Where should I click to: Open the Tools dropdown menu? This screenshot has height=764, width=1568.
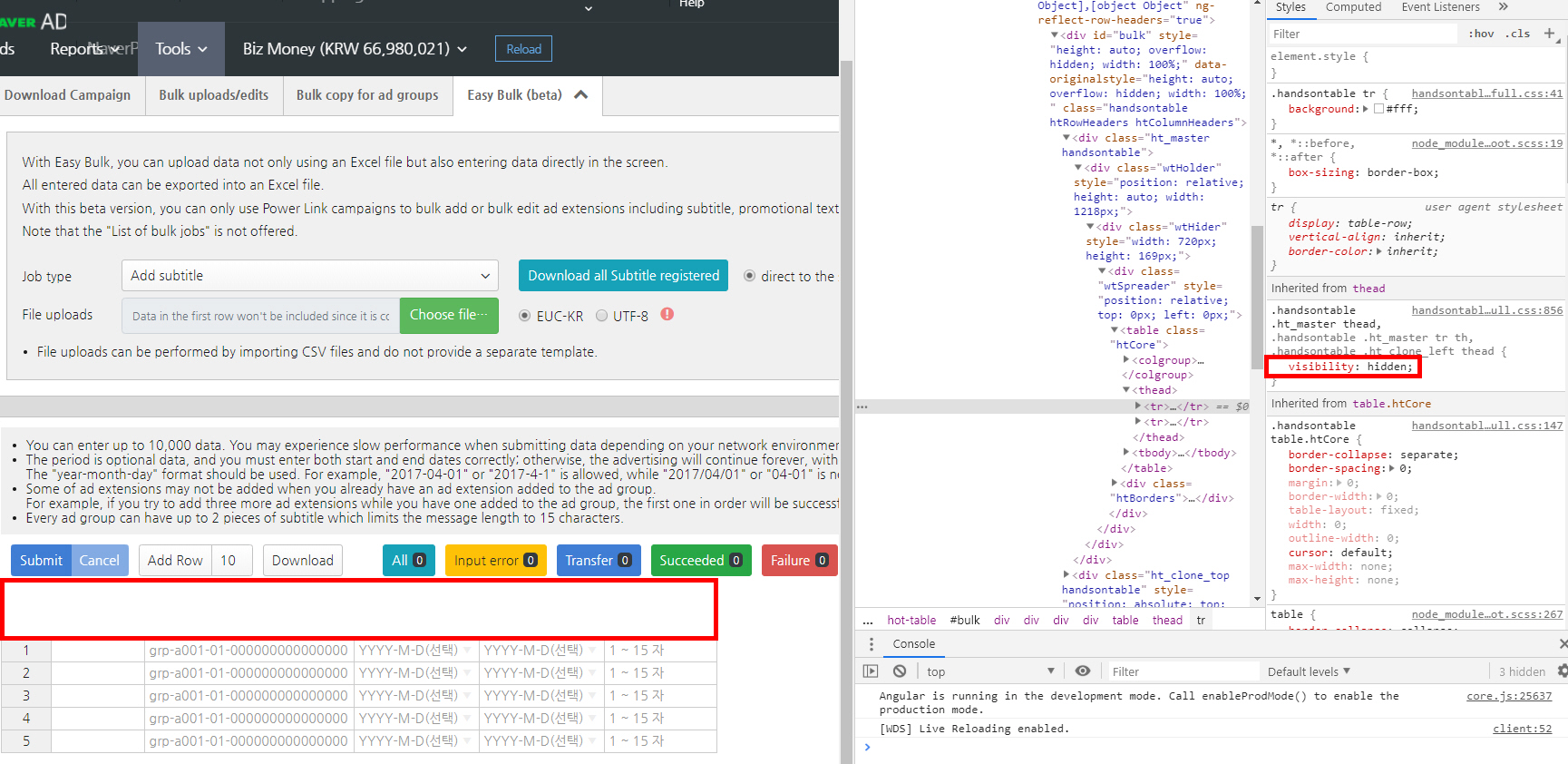coord(181,49)
